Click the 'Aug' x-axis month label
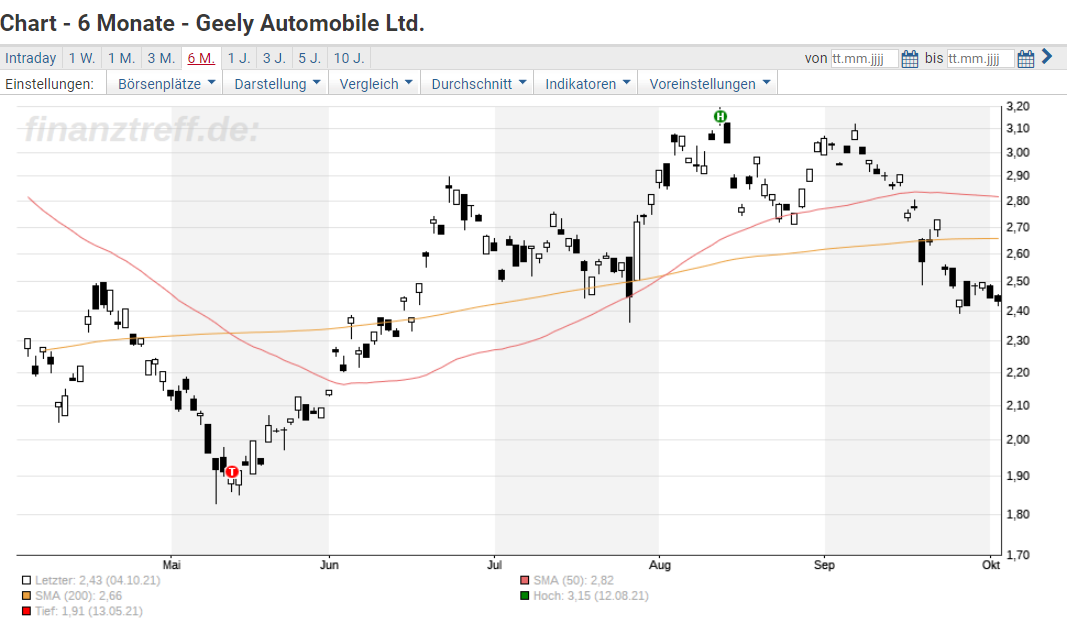1071x636 pixels. [x=660, y=565]
